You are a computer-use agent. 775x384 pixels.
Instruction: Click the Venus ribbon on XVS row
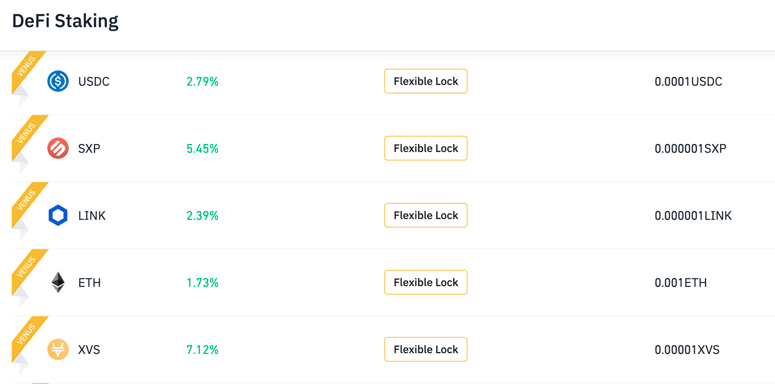[29, 340]
